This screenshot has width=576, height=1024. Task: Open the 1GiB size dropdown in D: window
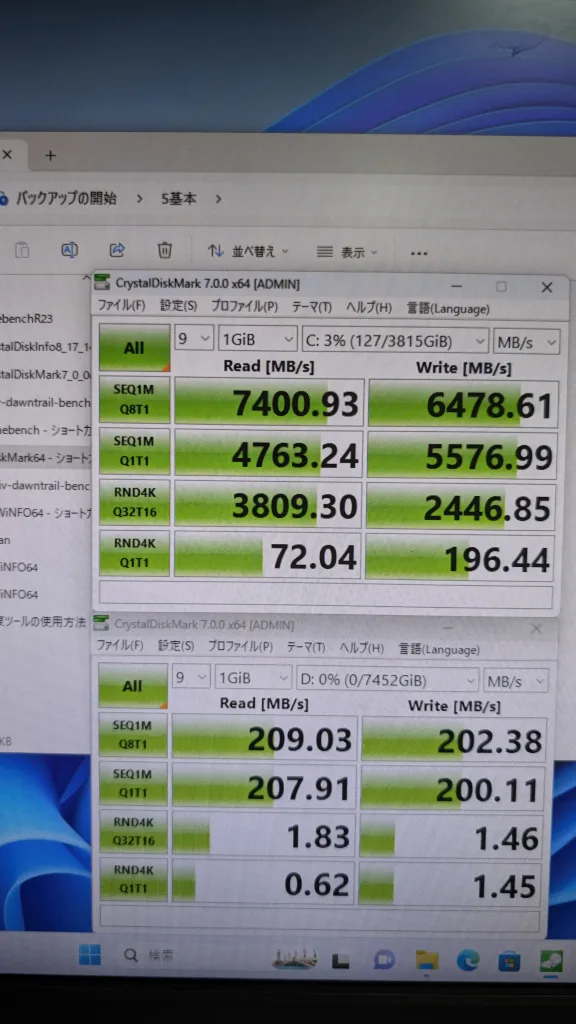[253, 679]
